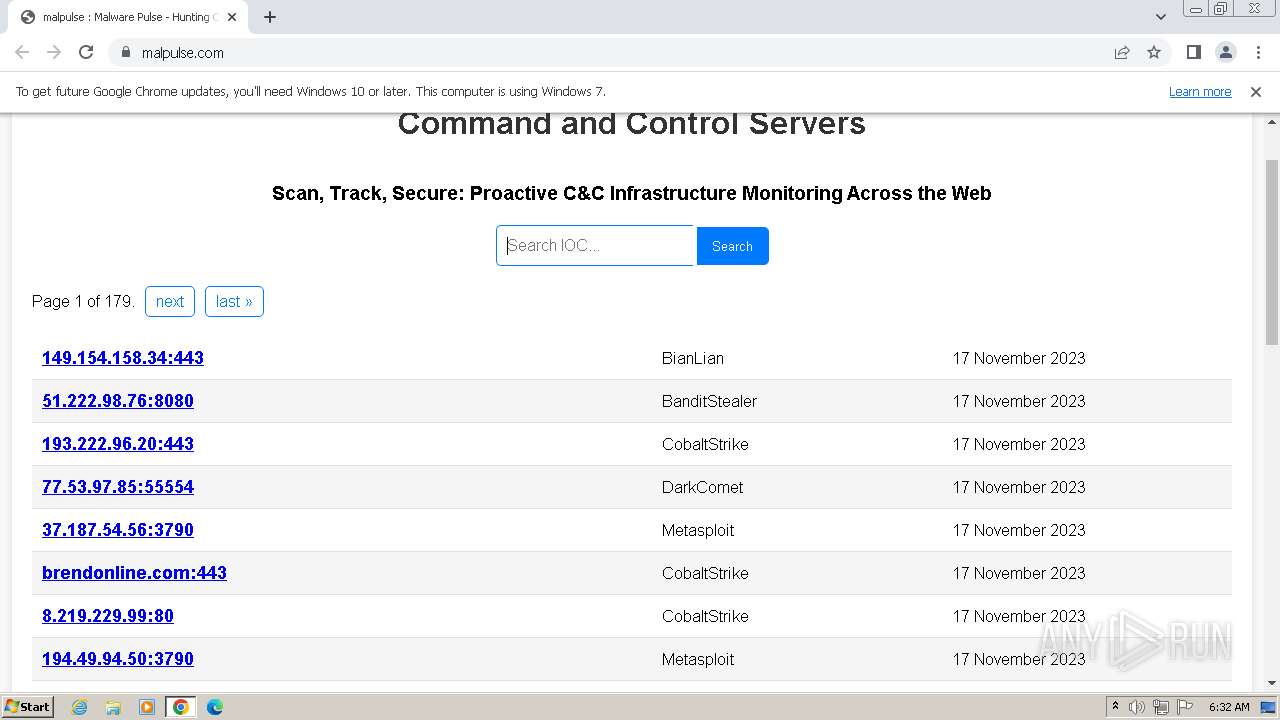Click the share page icon in address bar
This screenshot has width=1280, height=720.
click(1122, 52)
